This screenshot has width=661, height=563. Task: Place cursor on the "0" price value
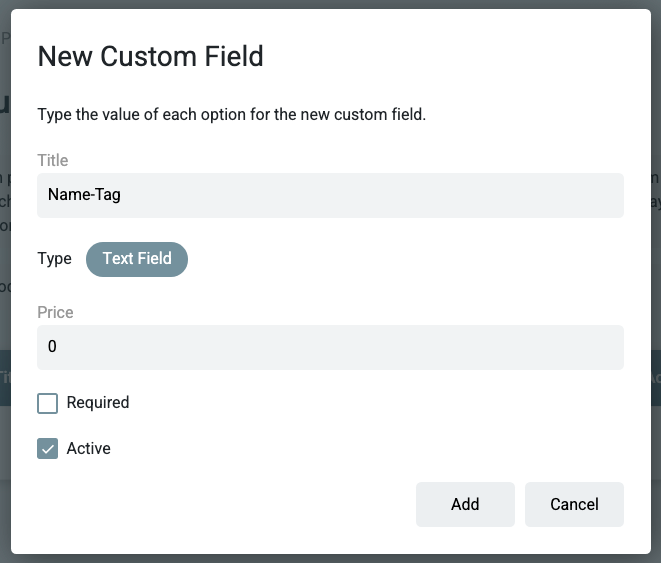[52, 347]
